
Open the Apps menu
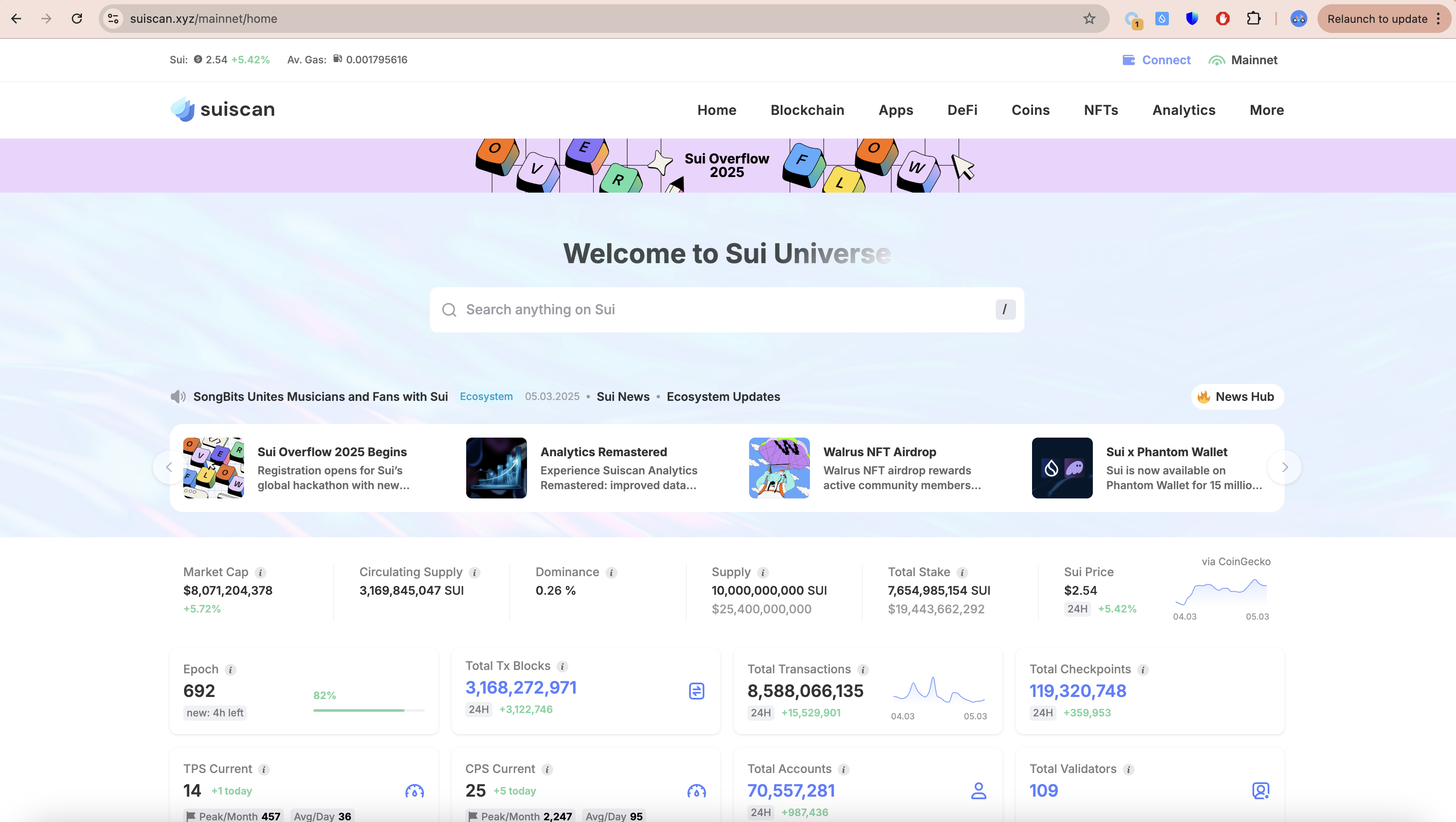click(x=895, y=110)
